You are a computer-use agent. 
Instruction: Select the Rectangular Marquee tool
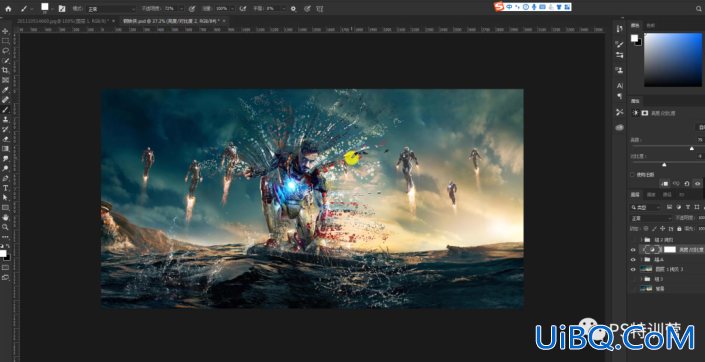[5, 41]
